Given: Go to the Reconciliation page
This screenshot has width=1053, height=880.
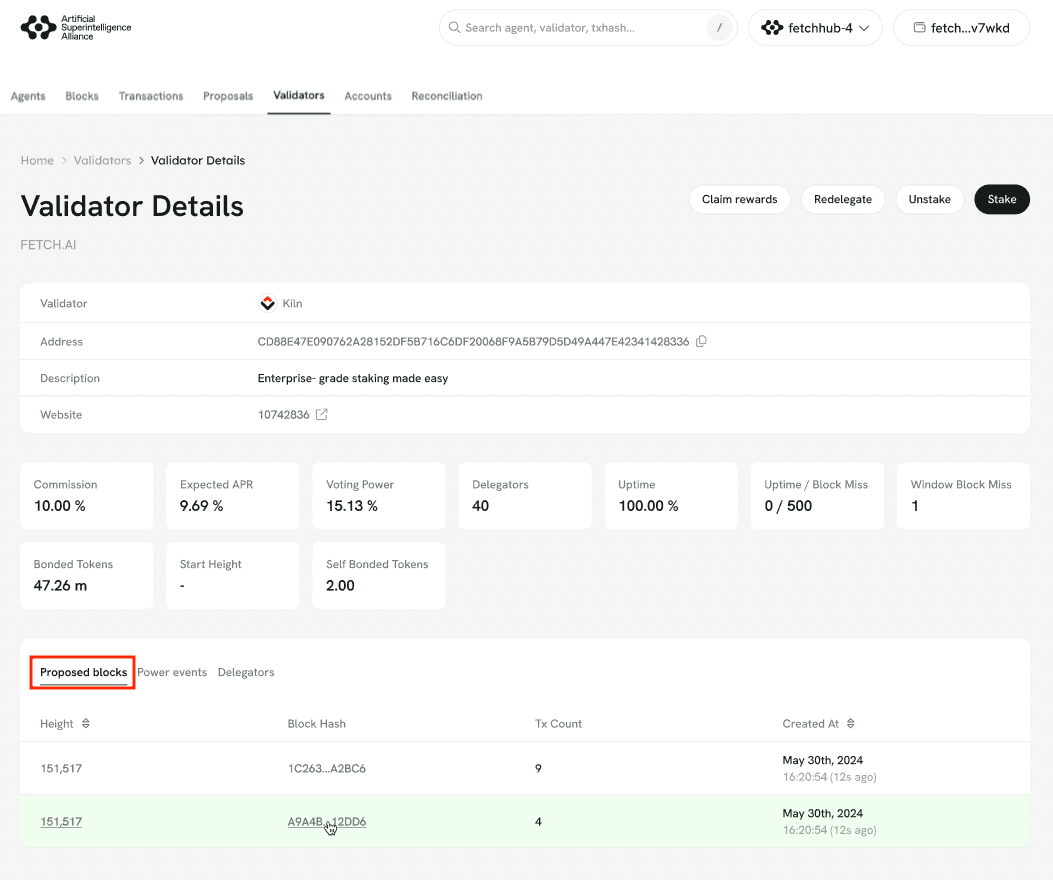Looking at the screenshot, I should click(x=447, y=96).
